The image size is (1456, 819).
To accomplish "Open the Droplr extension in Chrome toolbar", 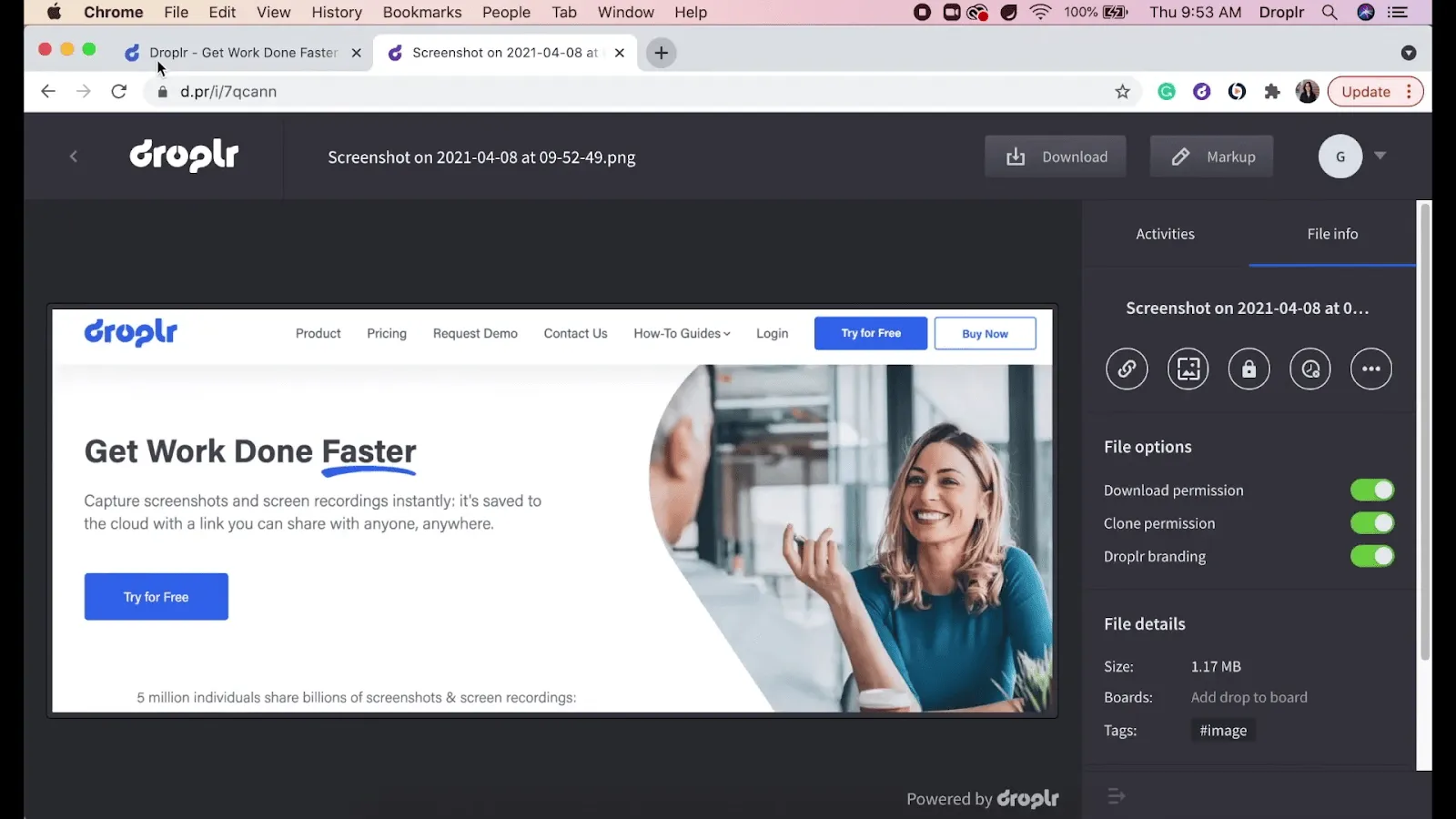I will [x=1202, y=92].
